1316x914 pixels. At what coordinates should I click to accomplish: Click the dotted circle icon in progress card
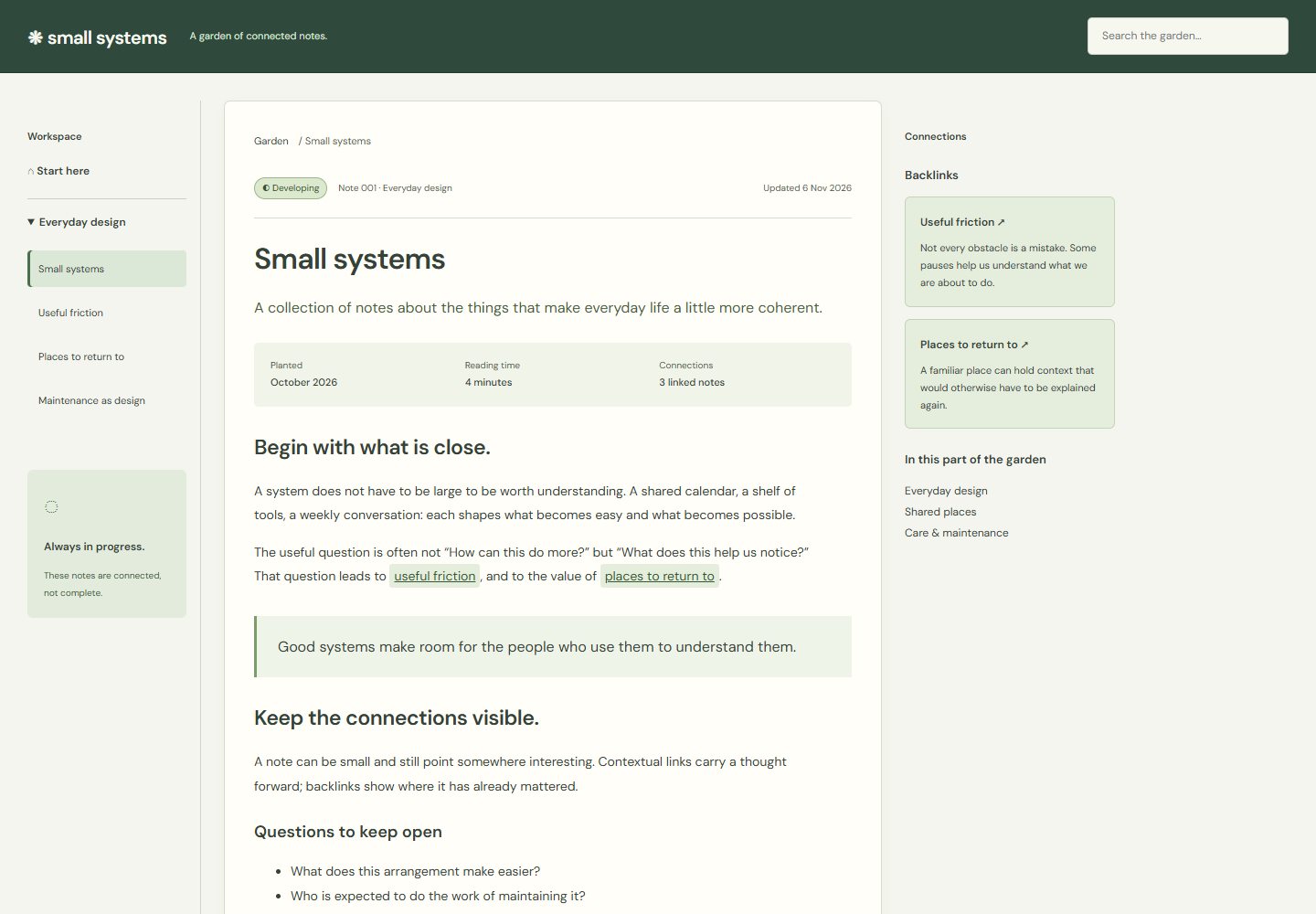pos(51,506)
